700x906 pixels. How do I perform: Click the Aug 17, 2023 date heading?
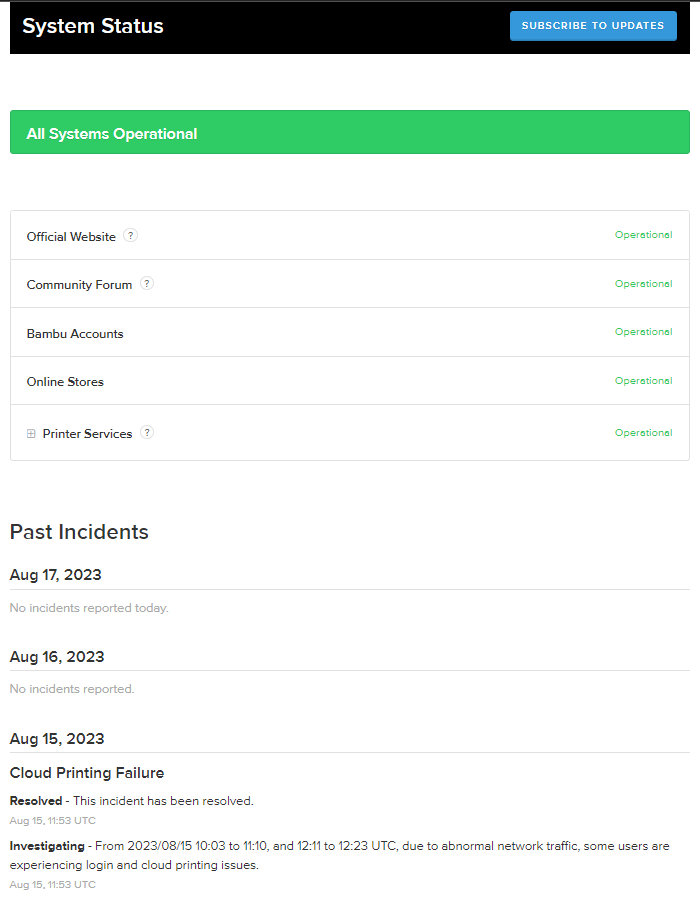click(x=55, y=575)
